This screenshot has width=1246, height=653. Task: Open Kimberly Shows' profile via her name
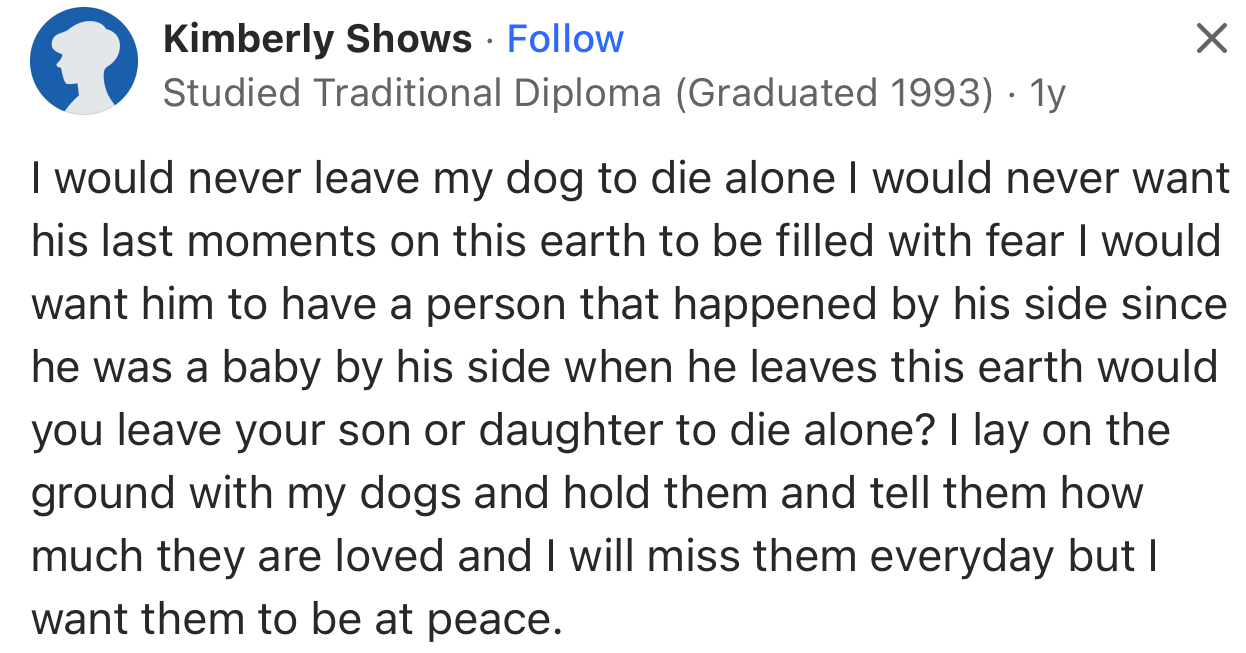317,38
